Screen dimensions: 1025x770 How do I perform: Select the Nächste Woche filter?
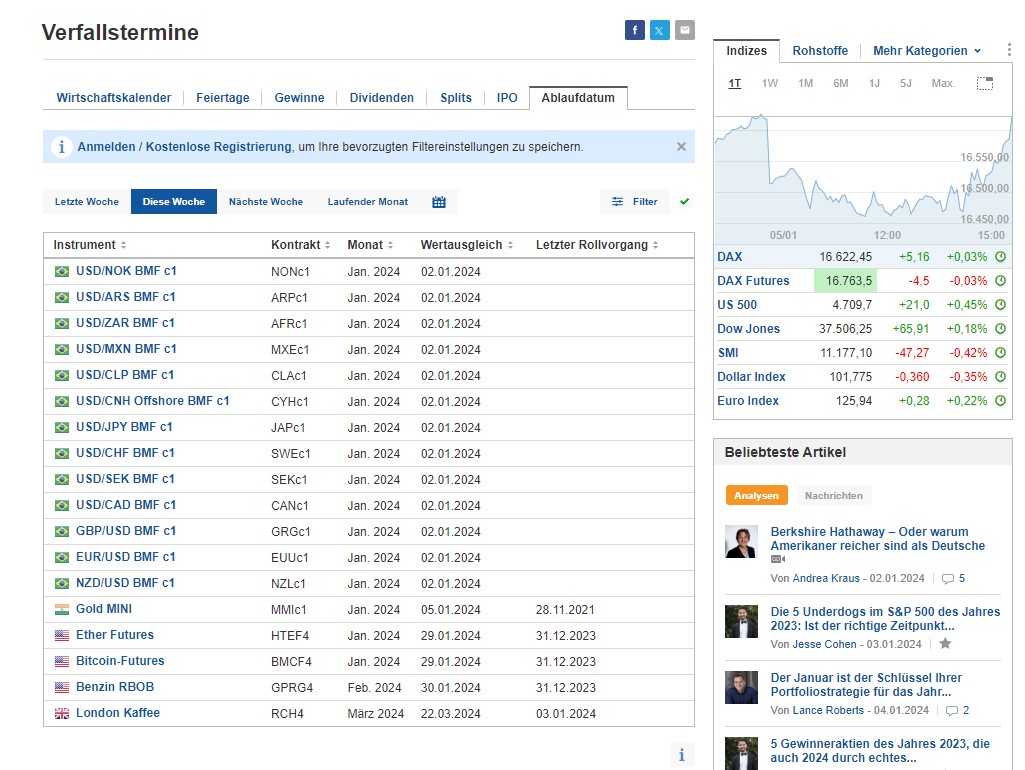click(266, 202)
